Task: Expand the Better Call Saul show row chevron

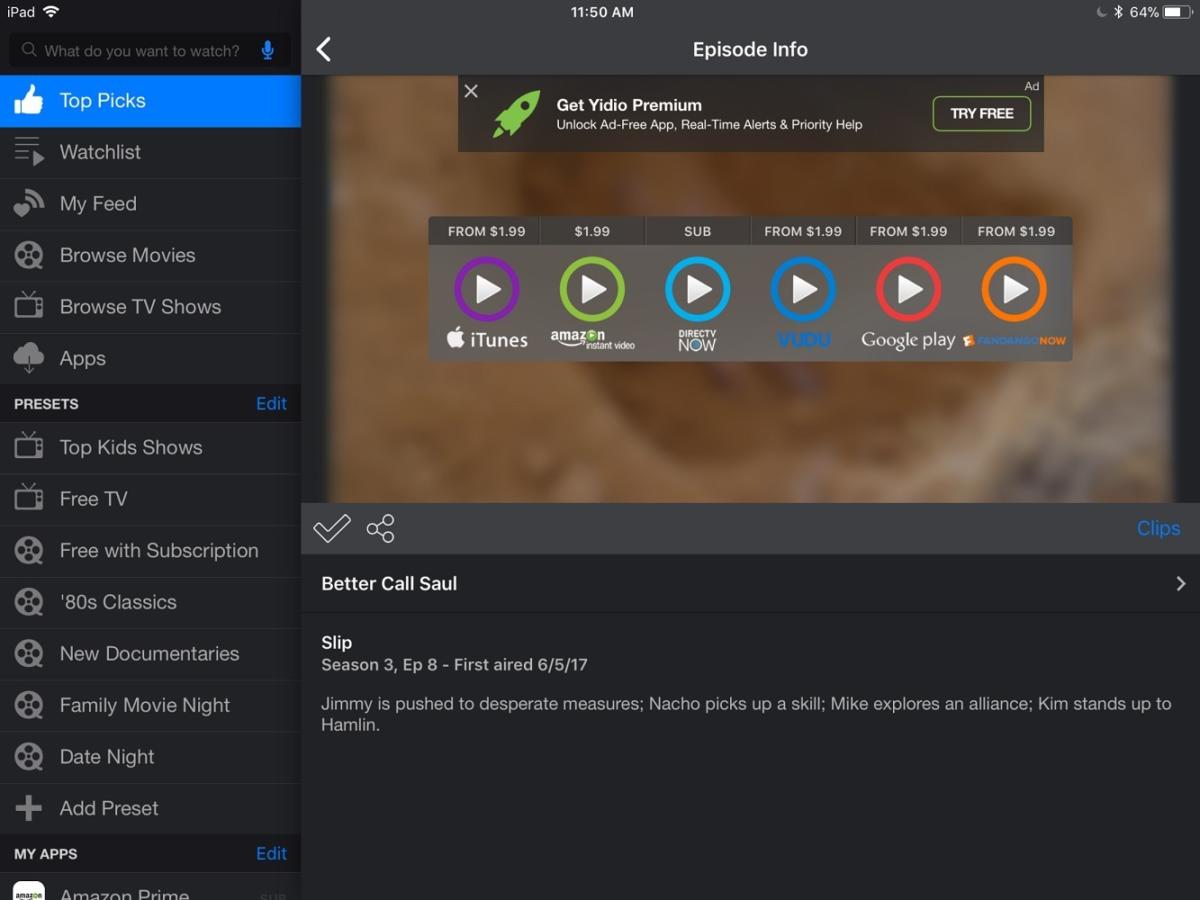Action: [1181, 584]
